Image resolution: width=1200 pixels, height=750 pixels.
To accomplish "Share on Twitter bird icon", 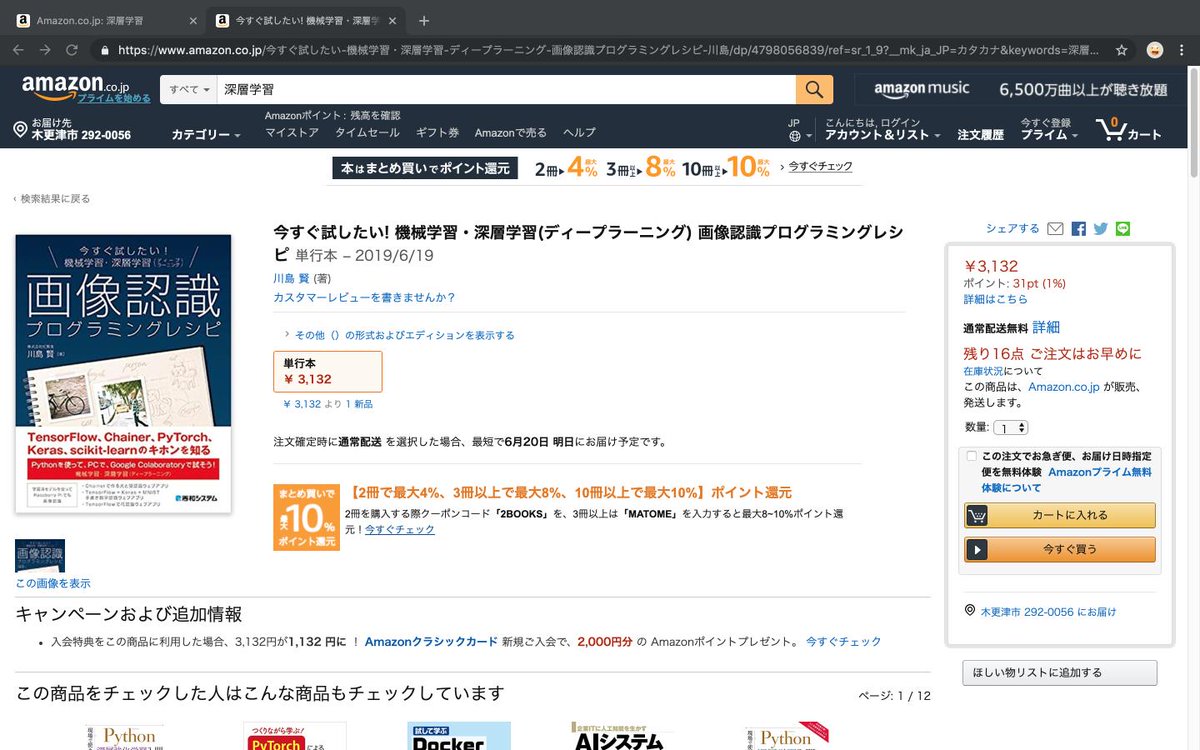I will point(1101,229).
